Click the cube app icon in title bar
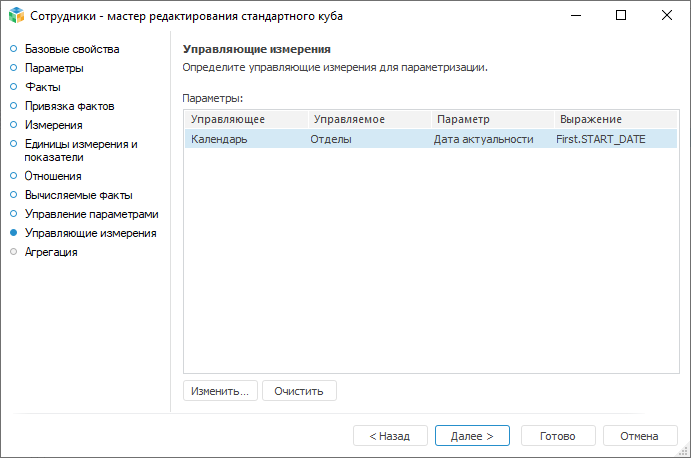691x458 pixels. 15,16
